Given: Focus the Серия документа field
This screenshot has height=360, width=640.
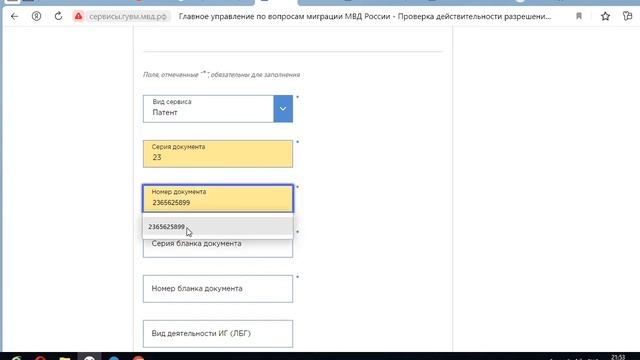Looking at the screenshot, I should pos(218,154).
